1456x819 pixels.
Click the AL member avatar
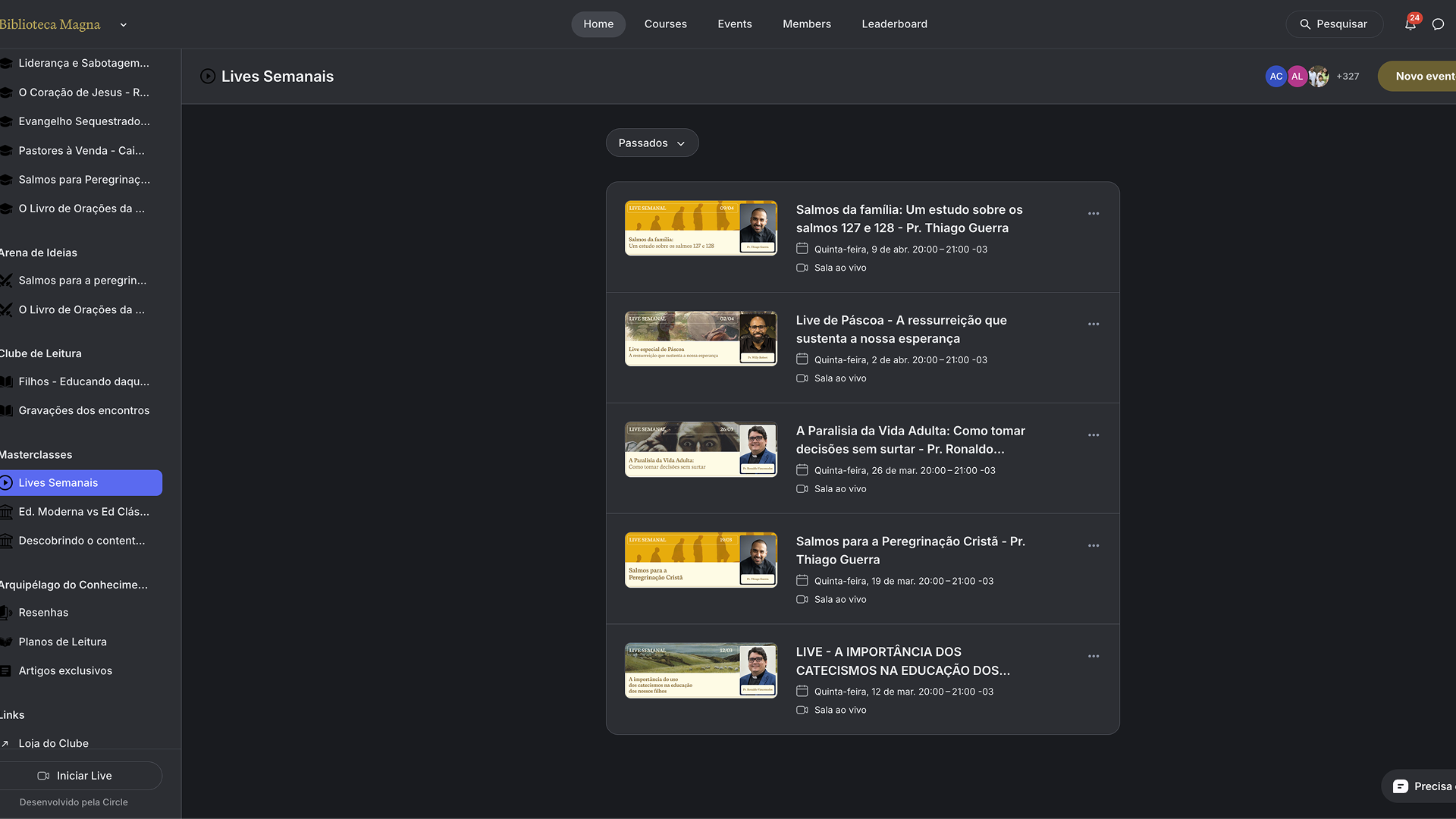click(x=1298, y=77)
